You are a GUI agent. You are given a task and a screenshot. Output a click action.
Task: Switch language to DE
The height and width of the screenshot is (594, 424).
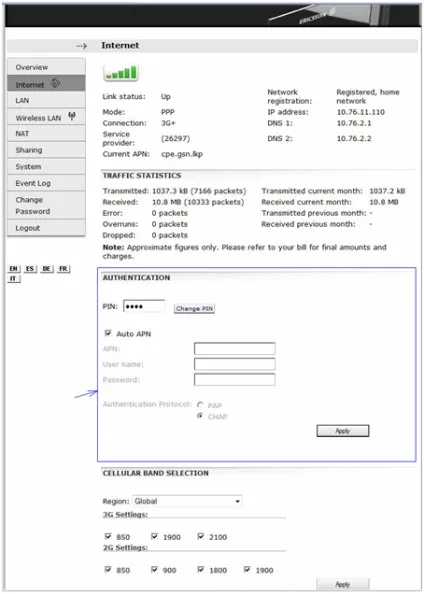click(46, 269)
